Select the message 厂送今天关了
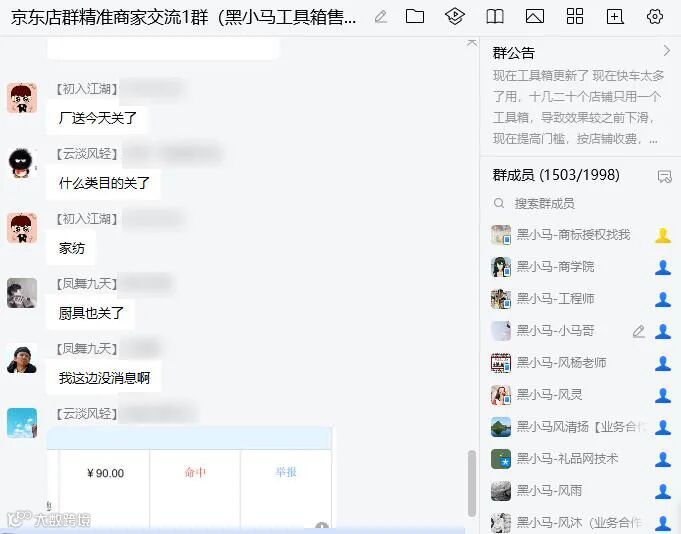681x534 pixels. [x=97, y=118]
